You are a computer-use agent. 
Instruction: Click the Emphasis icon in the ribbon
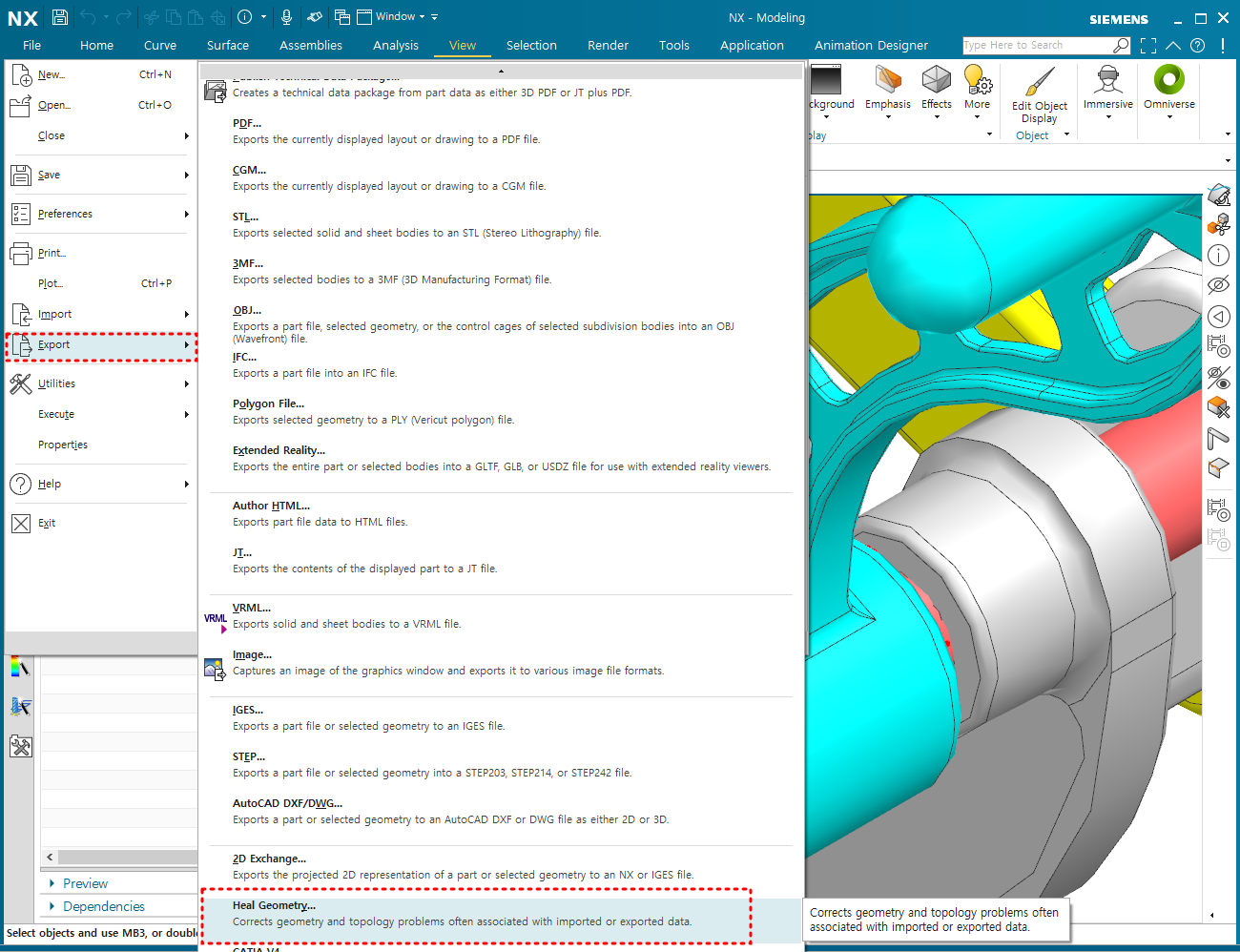[888, 79]
